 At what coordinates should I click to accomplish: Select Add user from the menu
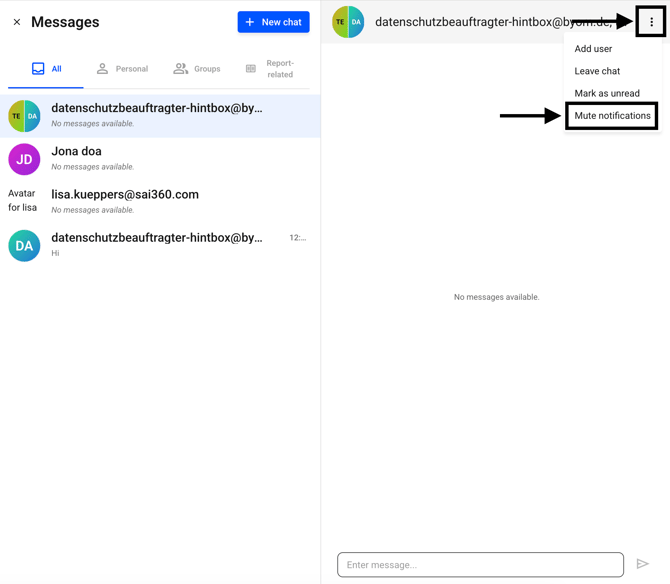pos(593,49)
